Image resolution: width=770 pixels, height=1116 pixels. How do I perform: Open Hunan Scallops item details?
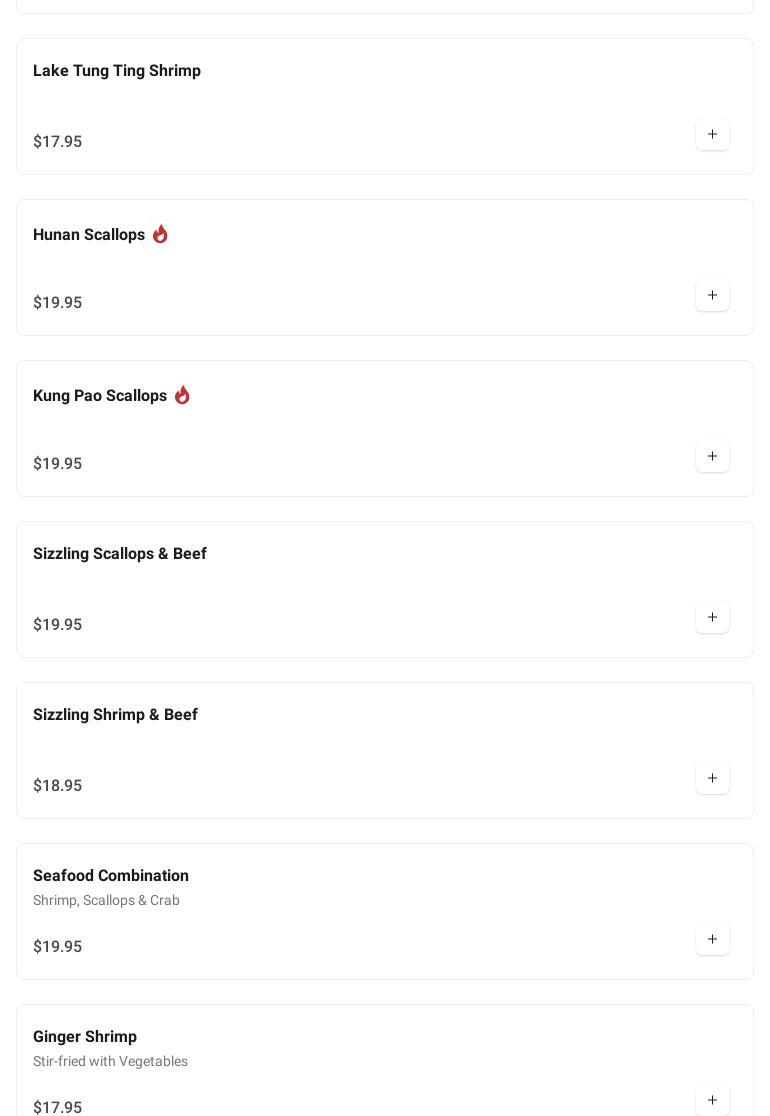coord(89,235)
